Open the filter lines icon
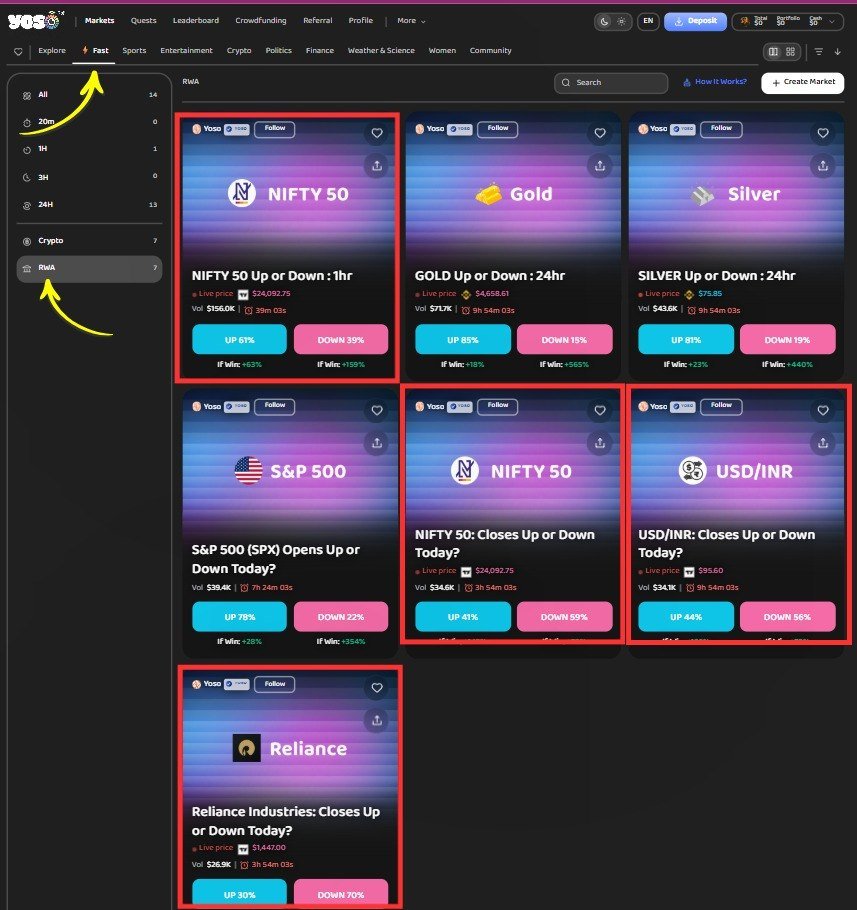This screenshot has width=857, height=910. coord(819,52)
